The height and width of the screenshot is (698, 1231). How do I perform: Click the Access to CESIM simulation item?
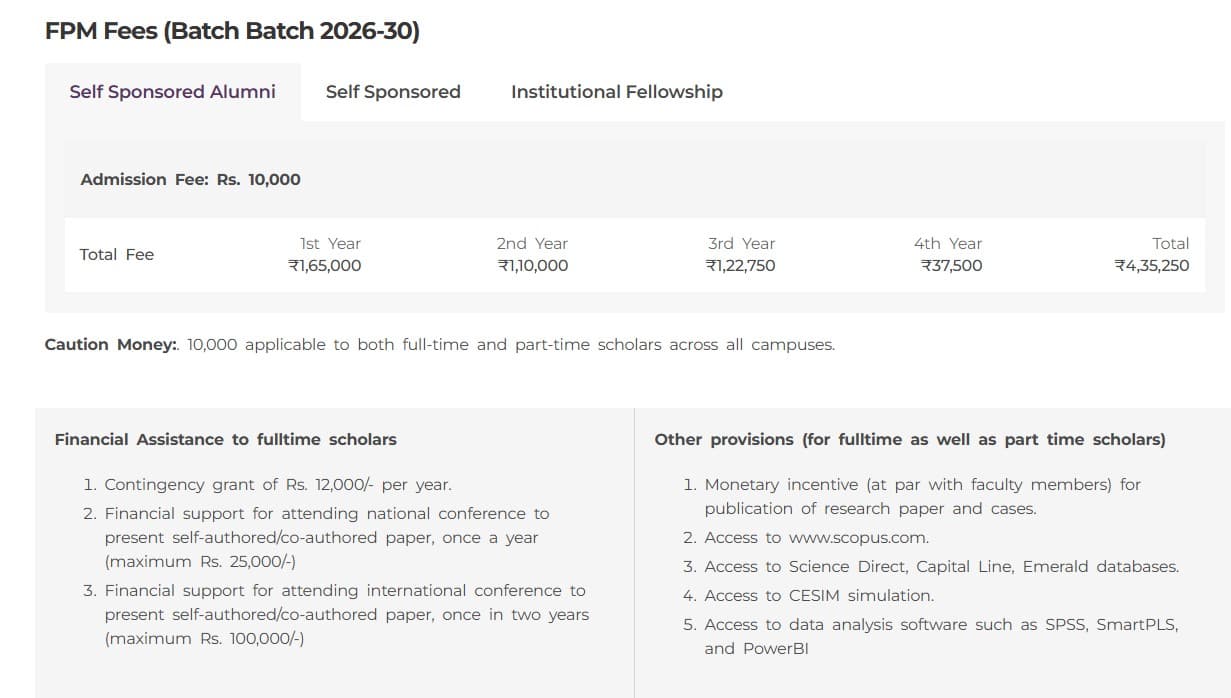coord(818,596)
